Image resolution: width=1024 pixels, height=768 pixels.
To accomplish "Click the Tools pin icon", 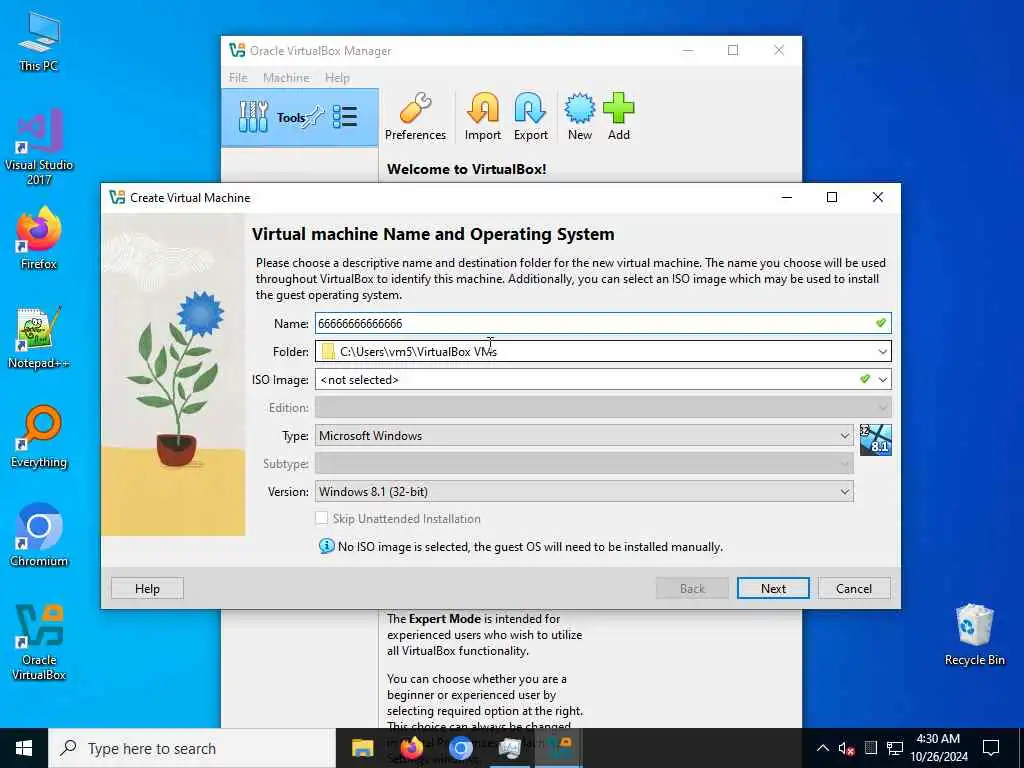I will click(314, 117).
